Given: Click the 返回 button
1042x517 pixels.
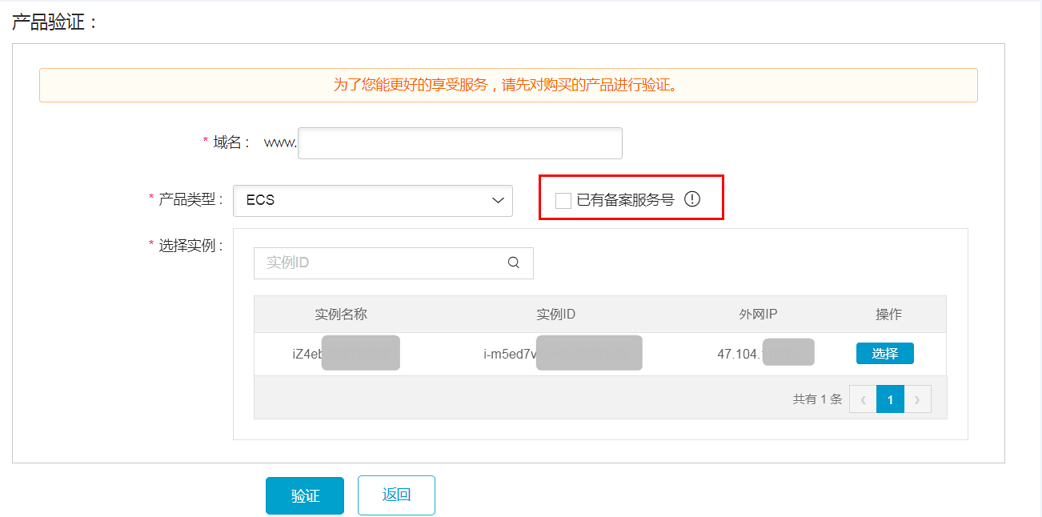Looking at the screenshot, I should coord(396,495).
